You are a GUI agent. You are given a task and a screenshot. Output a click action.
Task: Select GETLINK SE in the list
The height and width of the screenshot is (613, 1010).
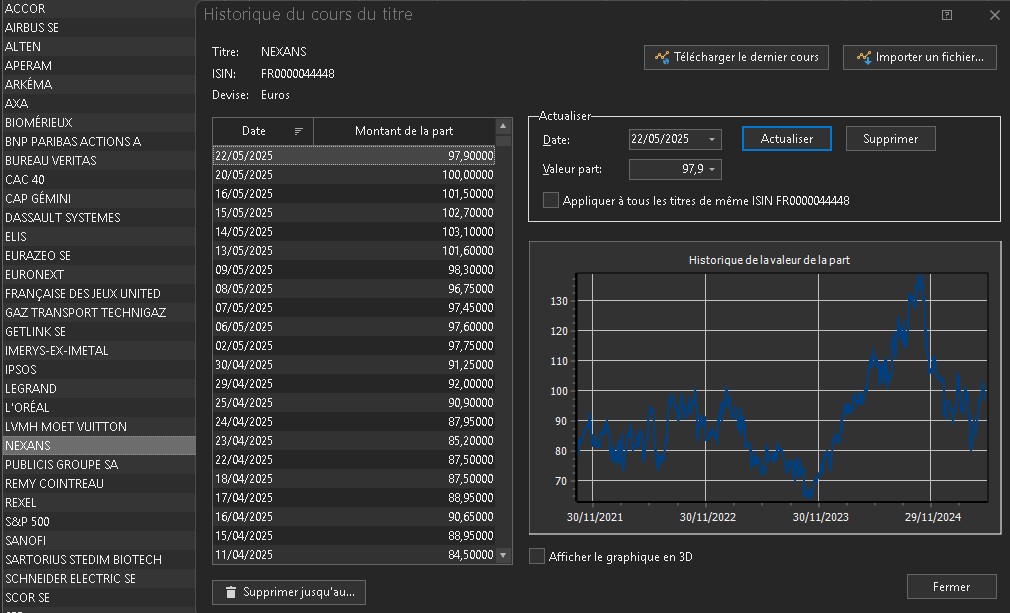coord(98,332)
